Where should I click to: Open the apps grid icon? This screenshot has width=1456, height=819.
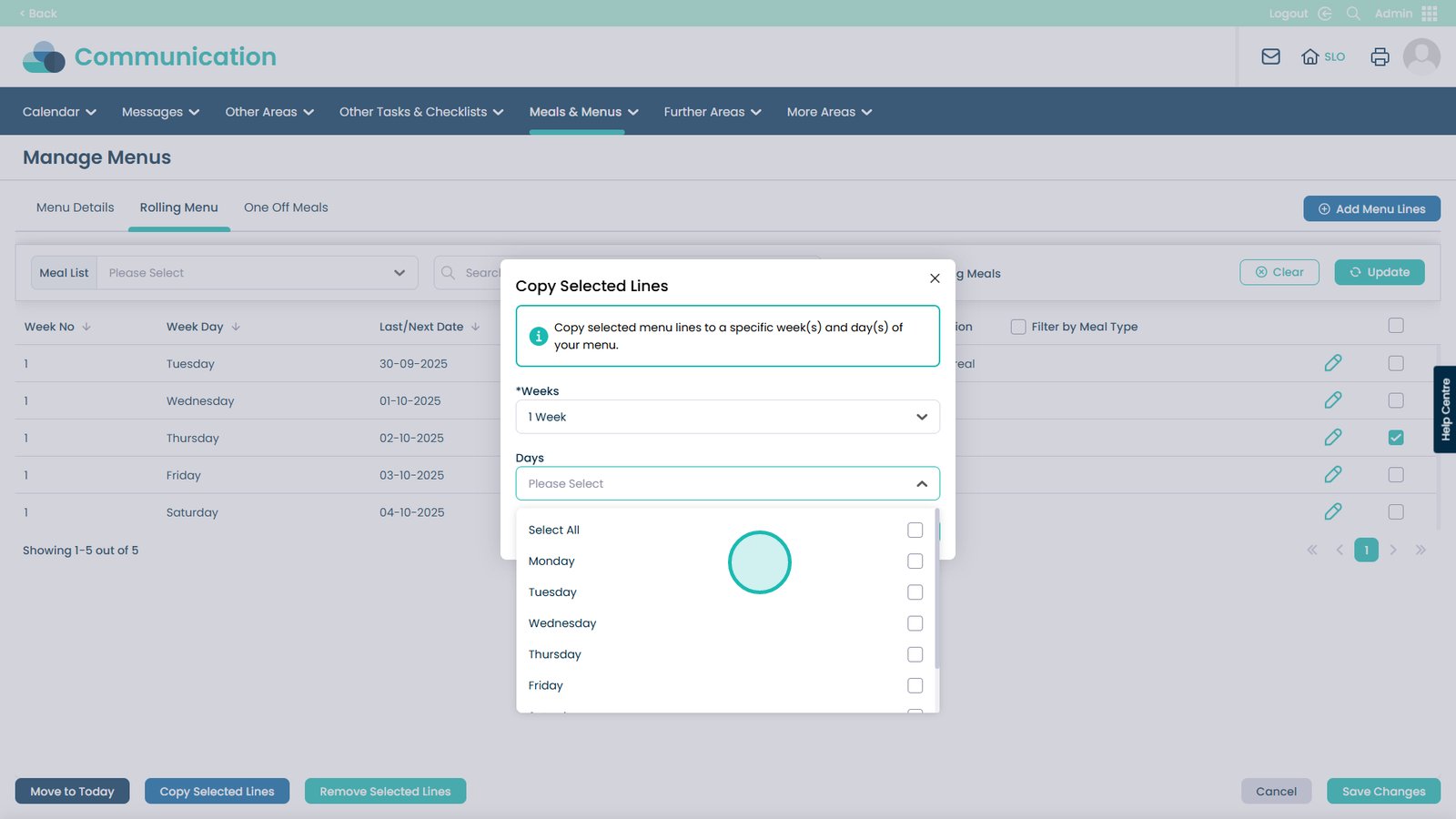[x=1430, y=14]
